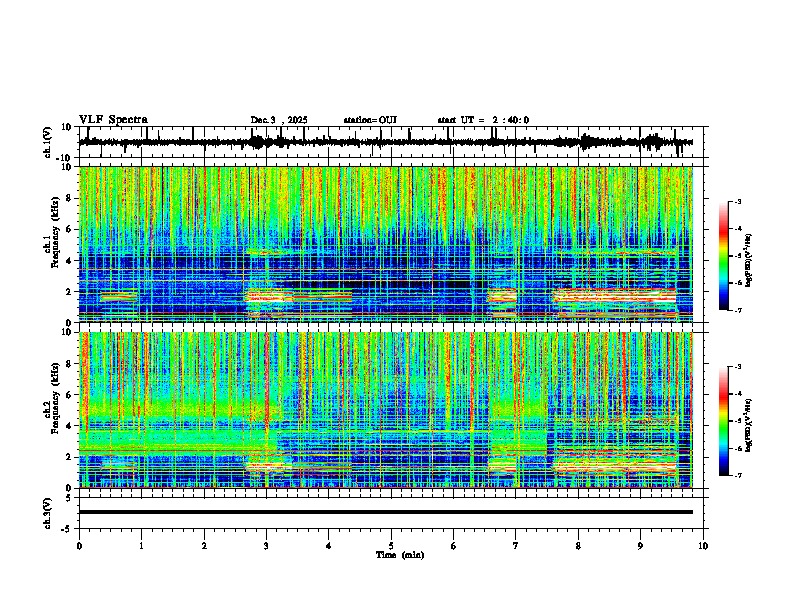Click the "ch.3(V)" axis label

coord(48,513)
